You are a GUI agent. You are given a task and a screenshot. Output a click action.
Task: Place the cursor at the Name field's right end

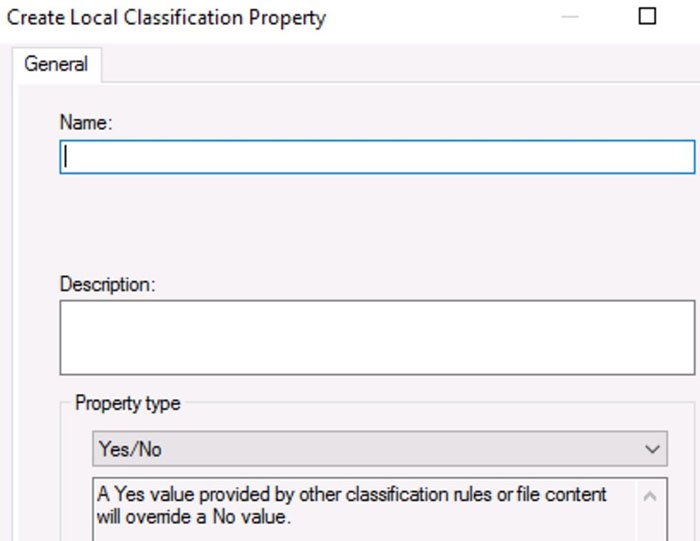click(685, 157)
